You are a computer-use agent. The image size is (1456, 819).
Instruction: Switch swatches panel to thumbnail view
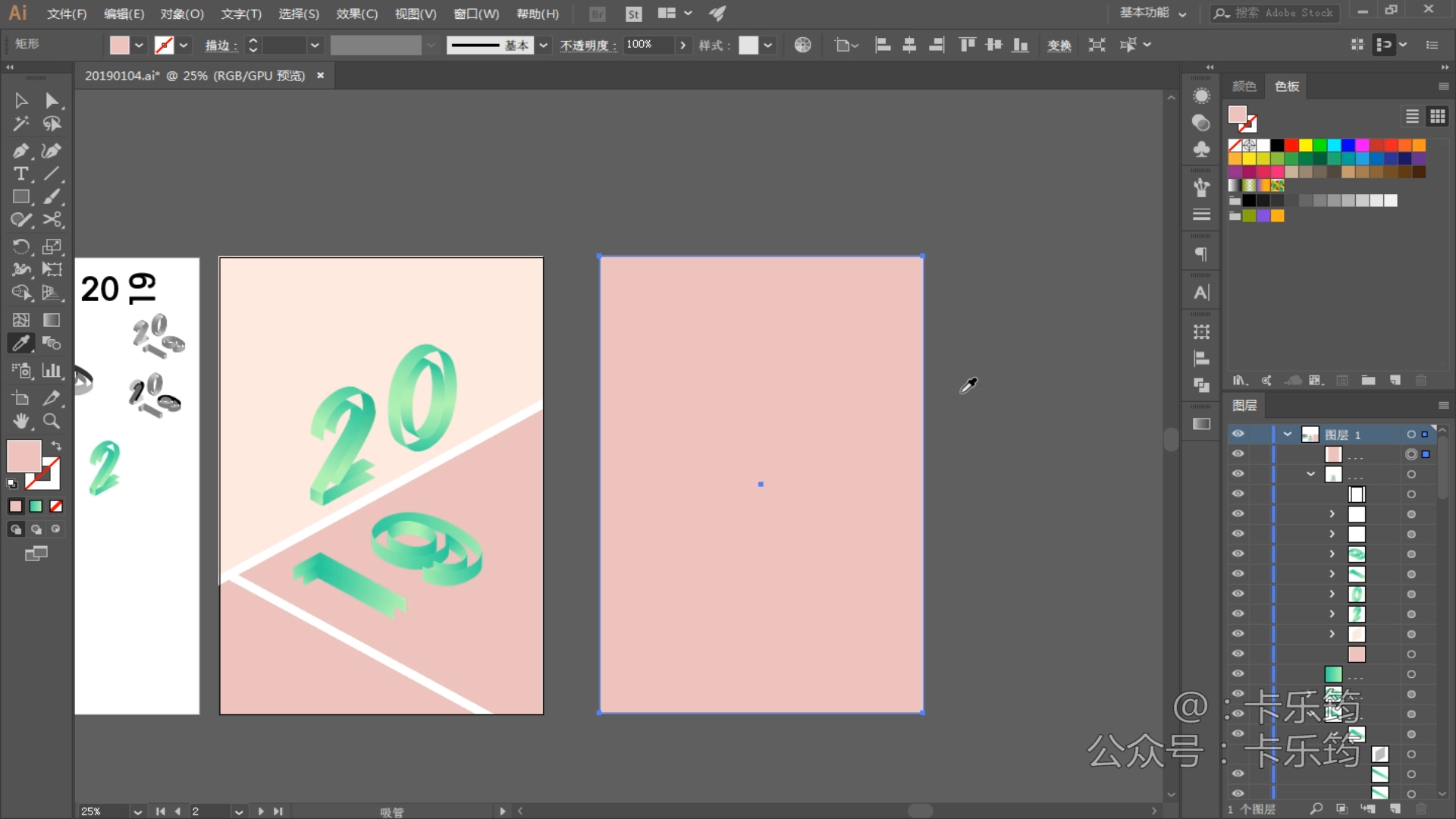(1438, 116)
